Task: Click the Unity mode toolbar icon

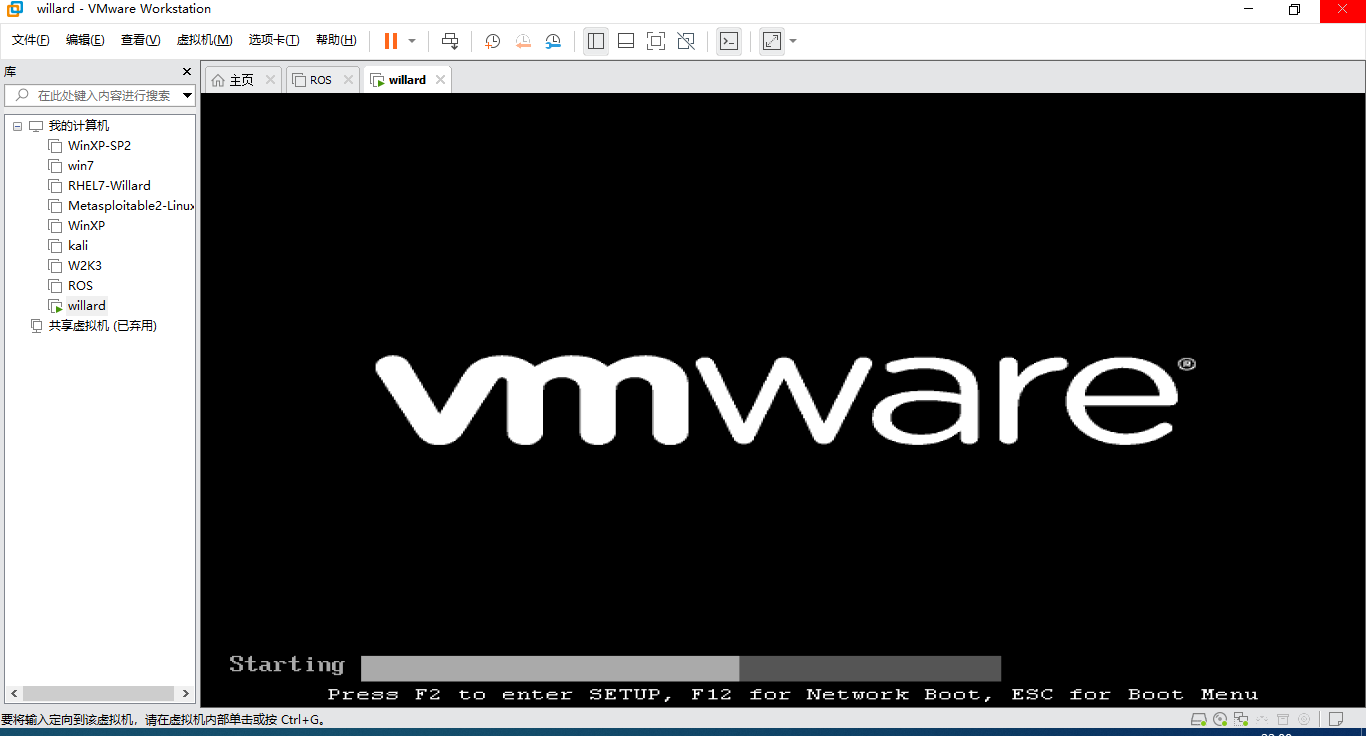Action: [x=686, y=41]
